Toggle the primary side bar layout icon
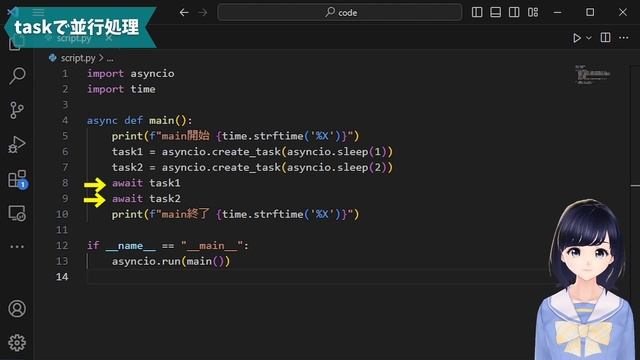Image resolution: width=640 pixels, height=360 pixels. click(x=477, y=12)
